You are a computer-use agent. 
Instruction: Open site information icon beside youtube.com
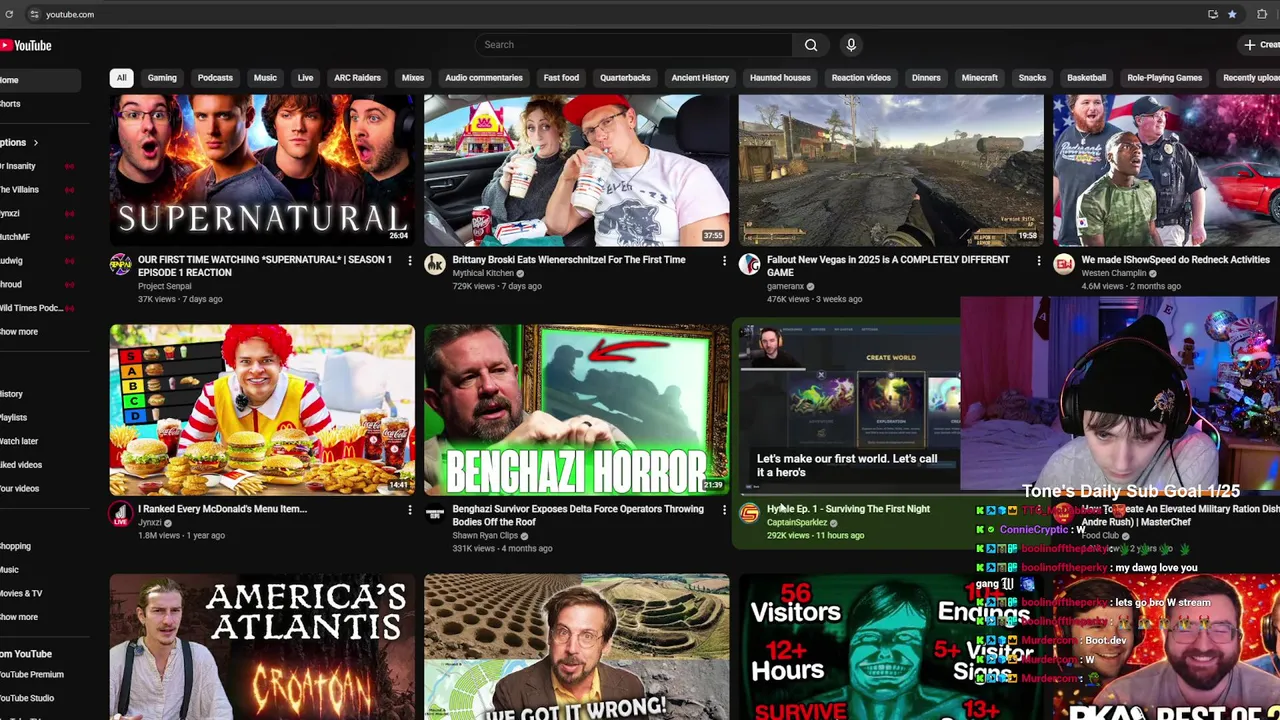tap(34, 14)
